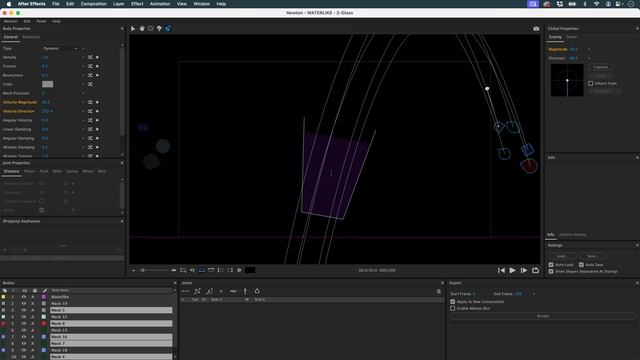Click the zoom in icon below viewer
640x360 pixels.
tap(173, 270)
